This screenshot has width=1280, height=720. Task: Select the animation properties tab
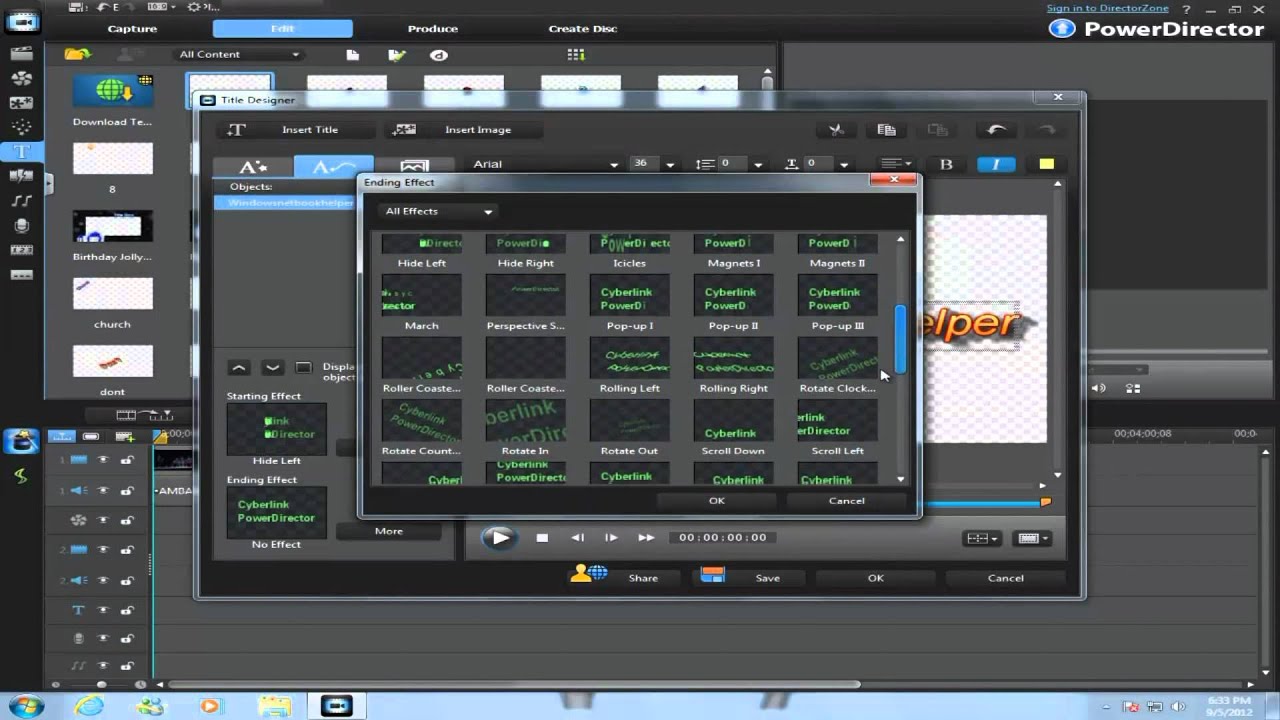[333, 167]
